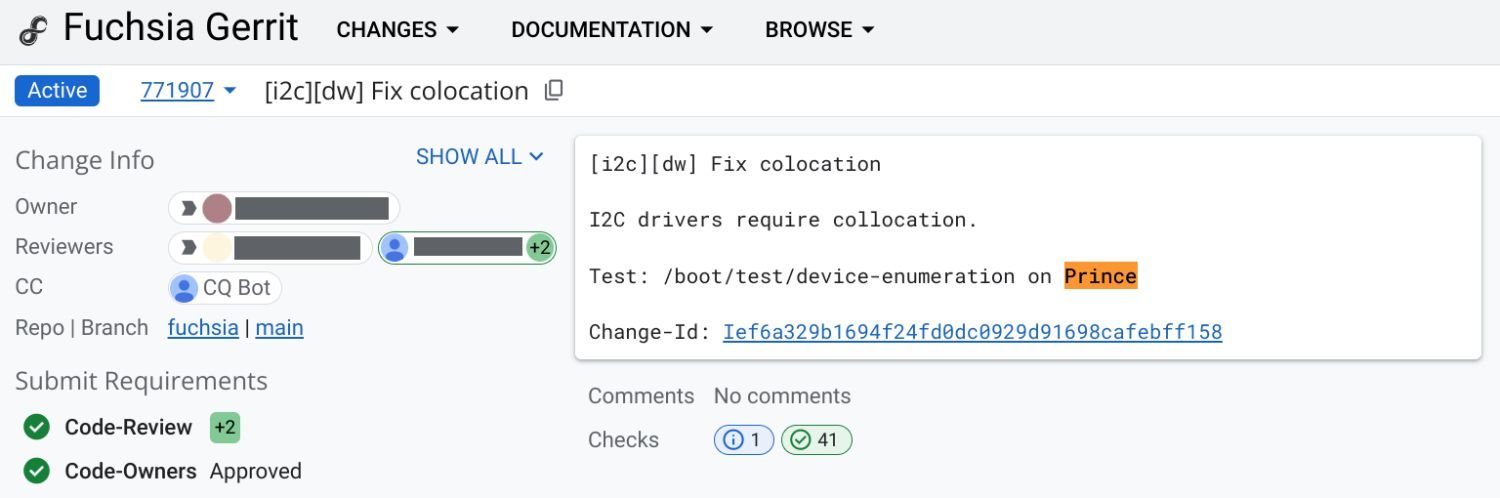Image resolution: width=1500 pixels, height=498 pixels.
Task: Open the fuchsia repo link
Action: (203, 328)
